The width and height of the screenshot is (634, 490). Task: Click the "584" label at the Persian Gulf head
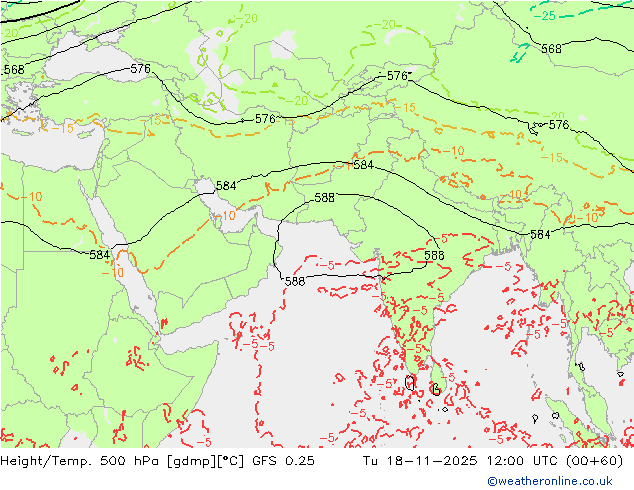click(x=226, y=186)
